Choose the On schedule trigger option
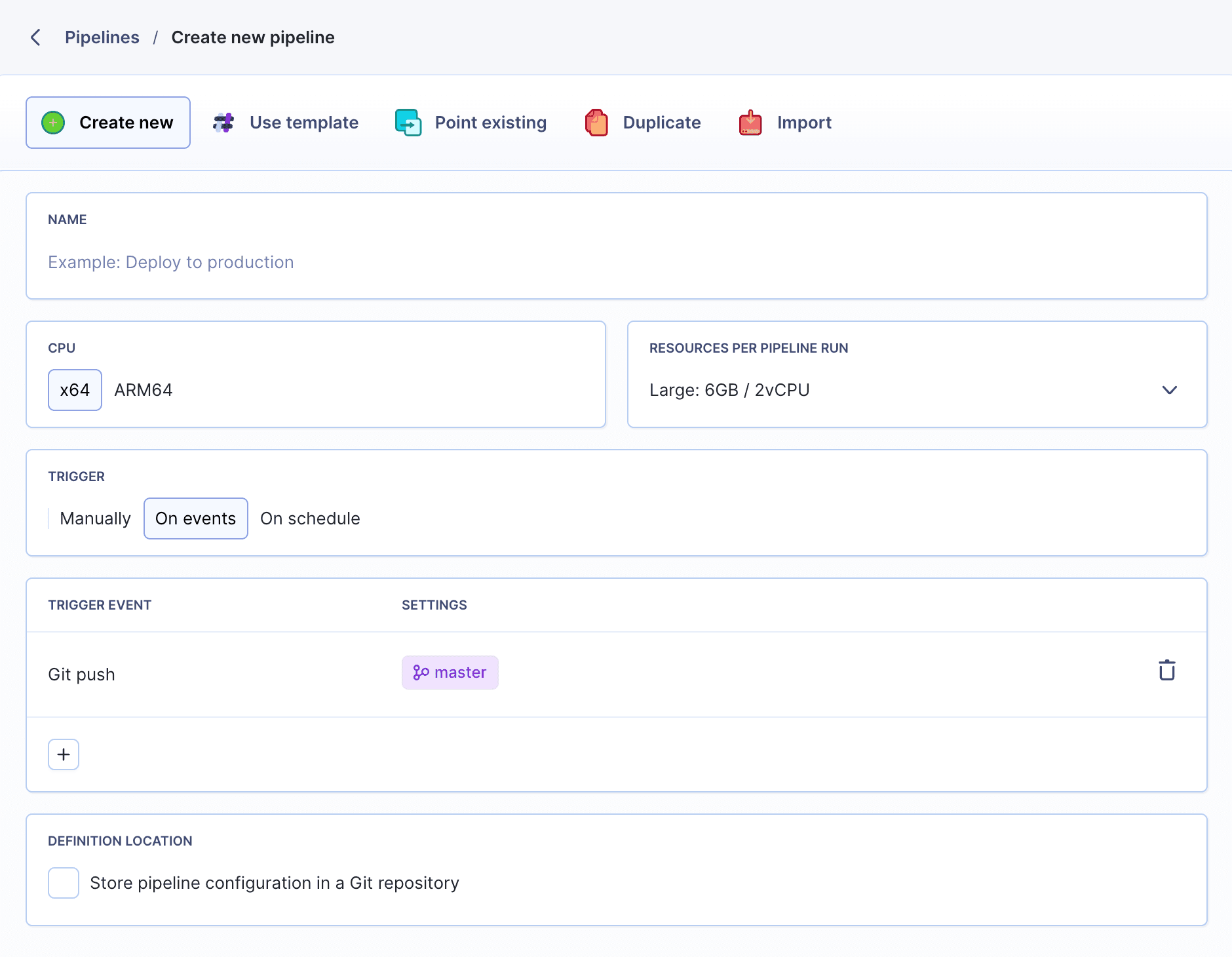Image resolution: width=1232 pixels, height=957 pixels. tap(310, 518)
